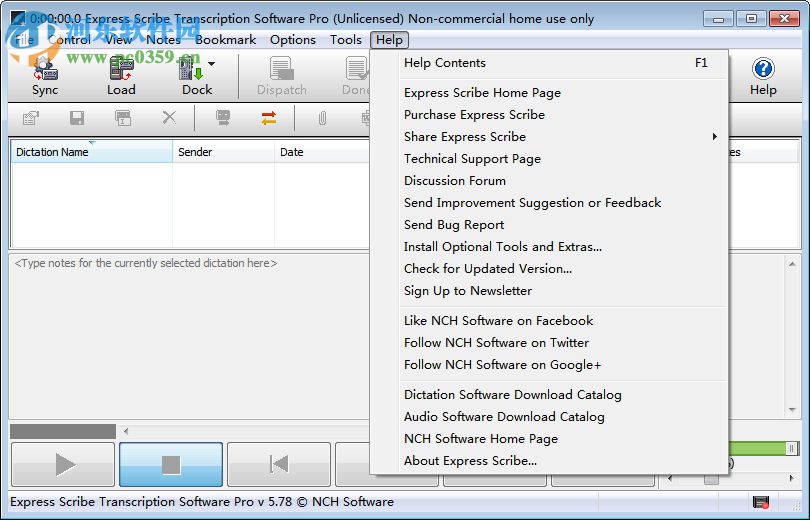
Task: Close the open Help menu
Action: coord(390,40)
